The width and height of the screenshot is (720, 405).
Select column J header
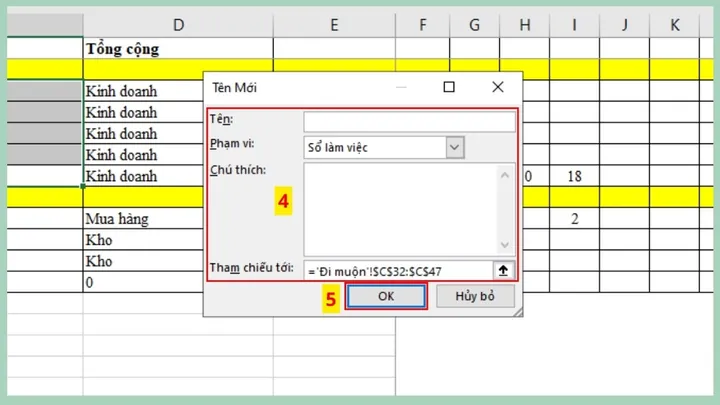tap(624, 25)
